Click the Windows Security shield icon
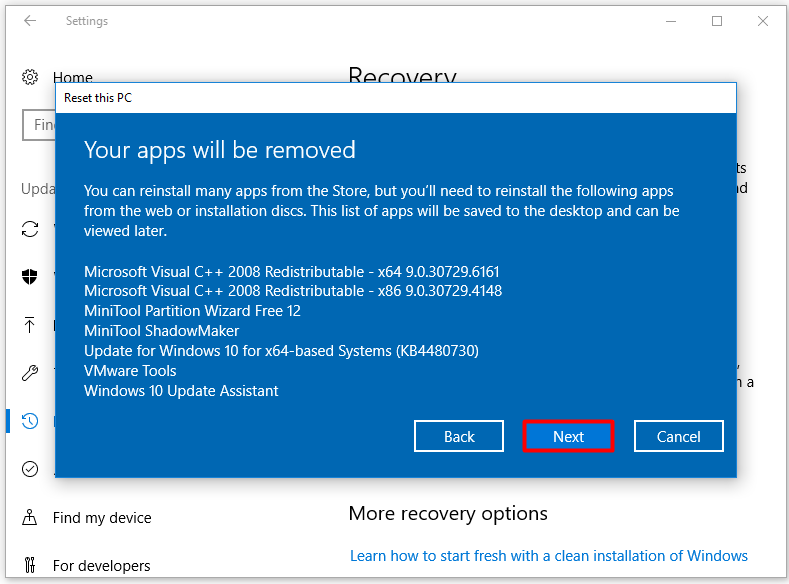The height and width of the screenshot is (584, 789). click(x=30, y=276)
